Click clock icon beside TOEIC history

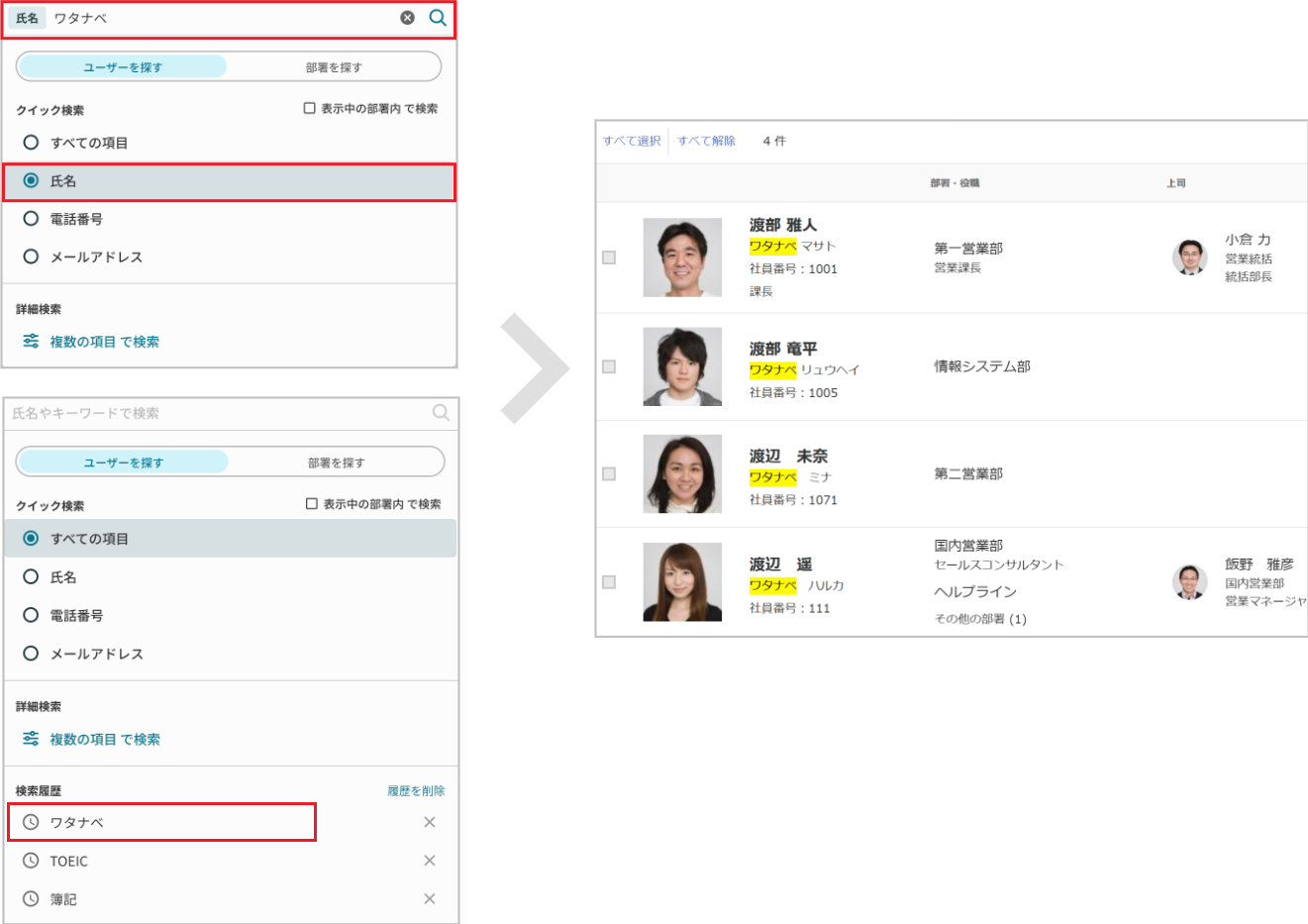click(x=31, y=861)
